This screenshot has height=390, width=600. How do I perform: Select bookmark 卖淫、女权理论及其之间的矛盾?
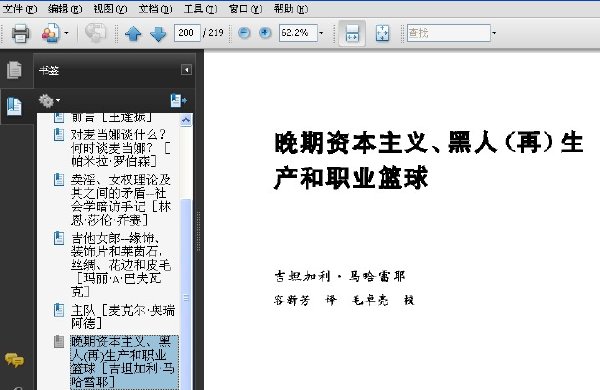point(121,200)
